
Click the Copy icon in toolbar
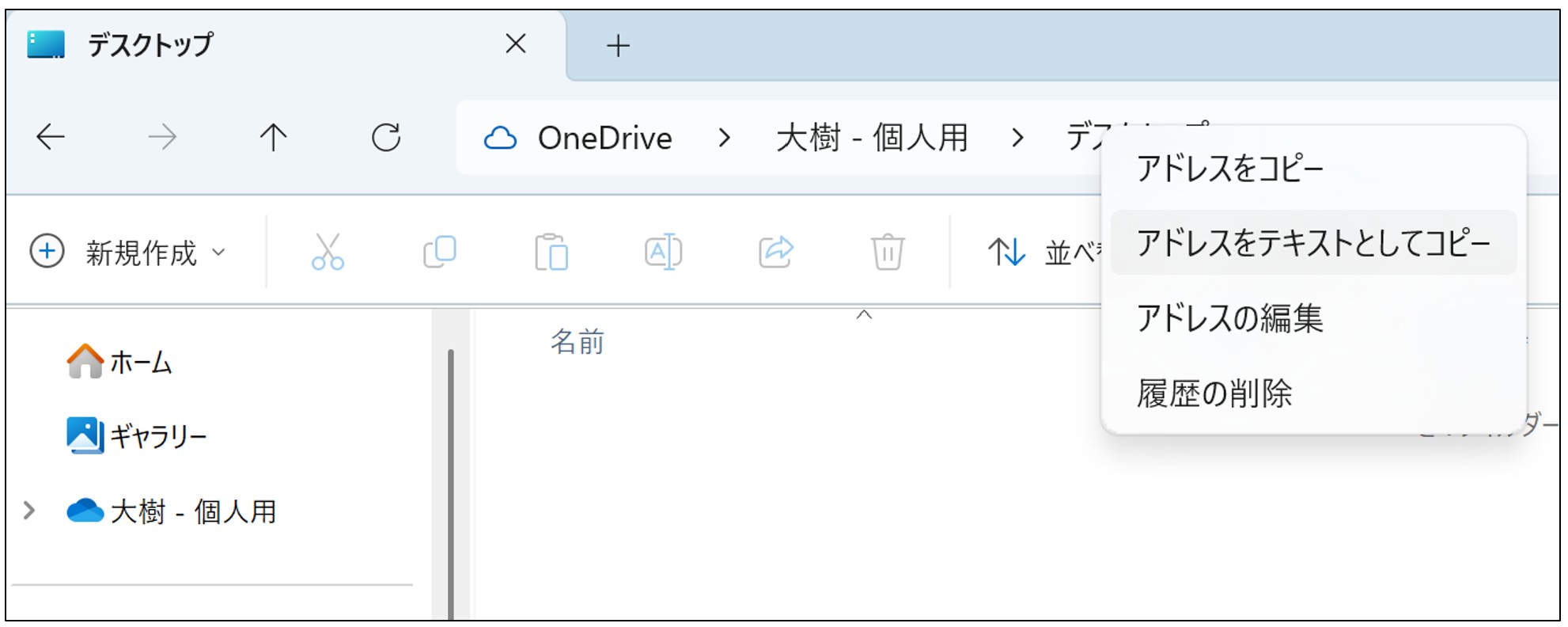440,253
